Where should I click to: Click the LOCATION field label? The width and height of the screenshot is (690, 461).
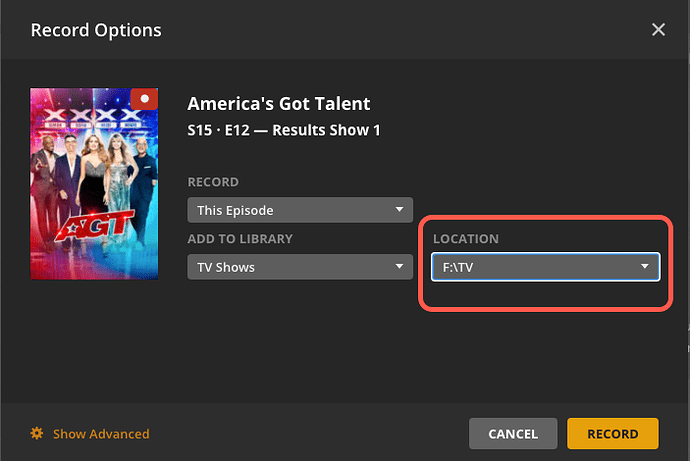coord(465,240)
